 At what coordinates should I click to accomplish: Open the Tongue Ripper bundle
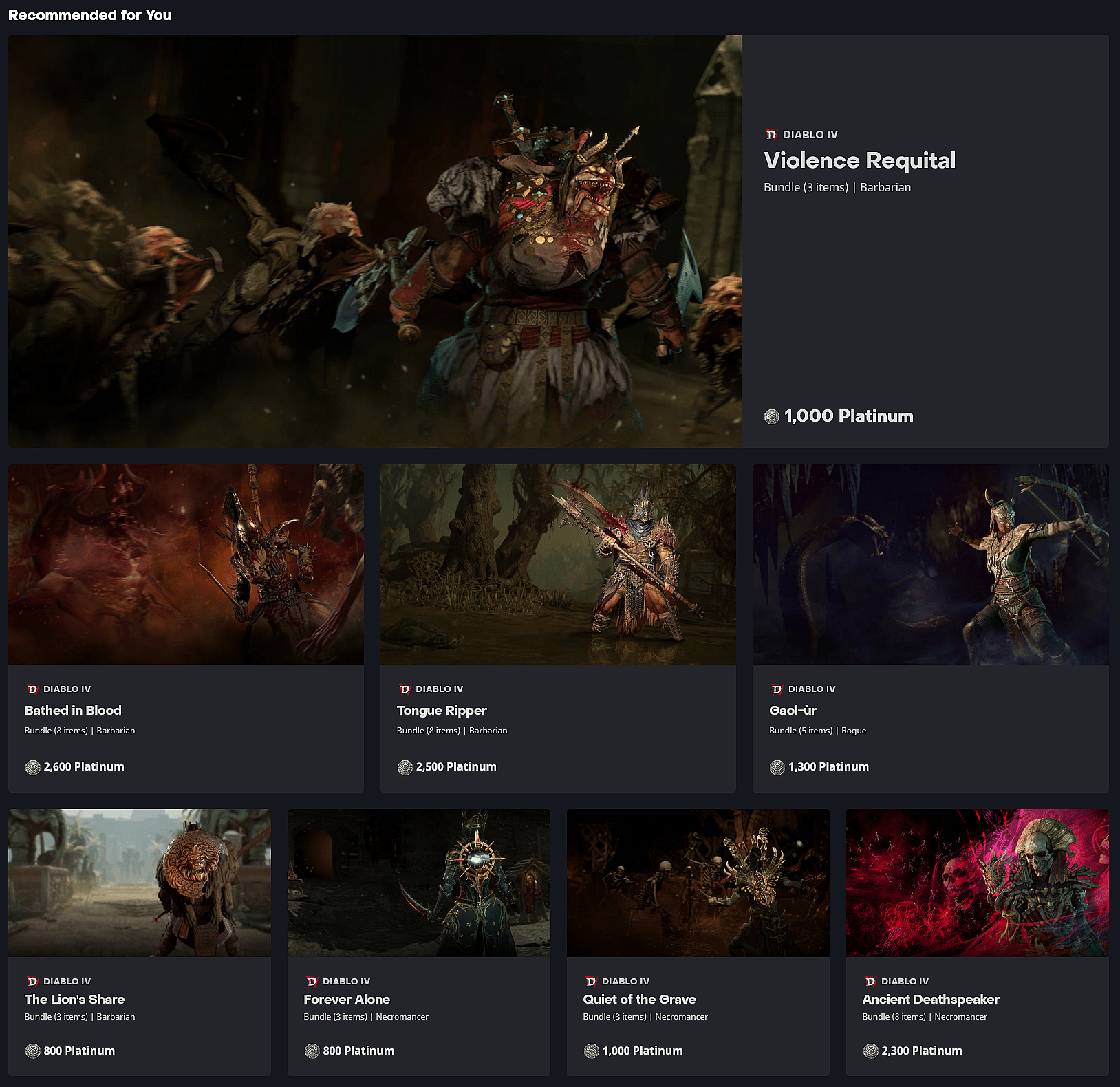pos(442,711)
